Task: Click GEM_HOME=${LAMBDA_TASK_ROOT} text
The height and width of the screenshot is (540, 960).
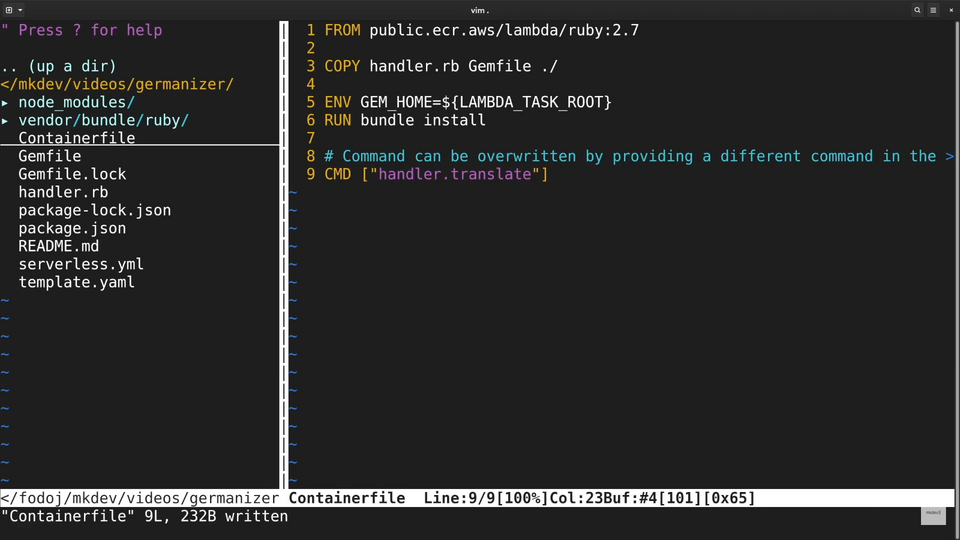Action: pos(486,102)
